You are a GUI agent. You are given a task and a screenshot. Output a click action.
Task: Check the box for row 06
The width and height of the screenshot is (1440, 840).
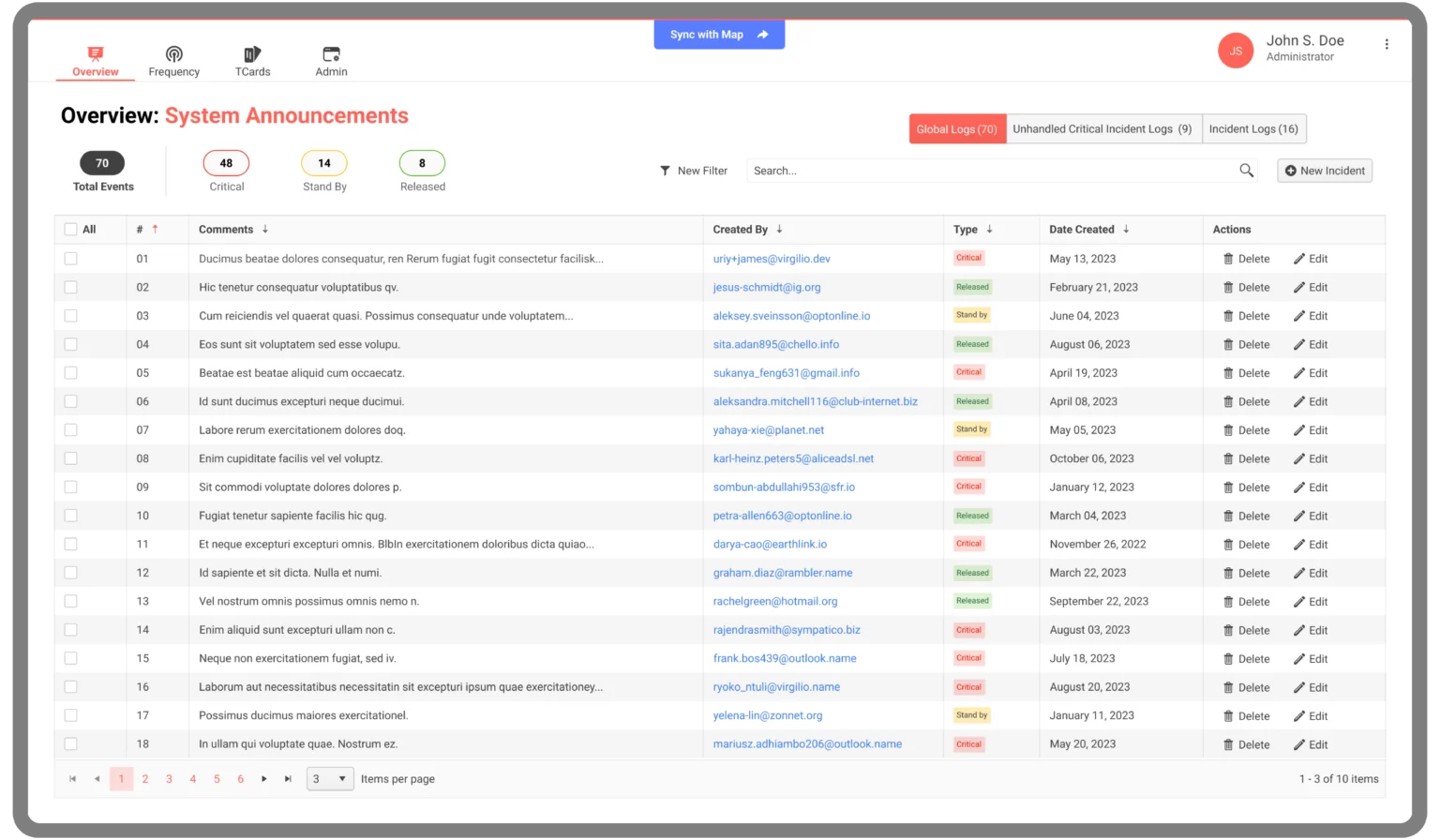coord(70,401)
